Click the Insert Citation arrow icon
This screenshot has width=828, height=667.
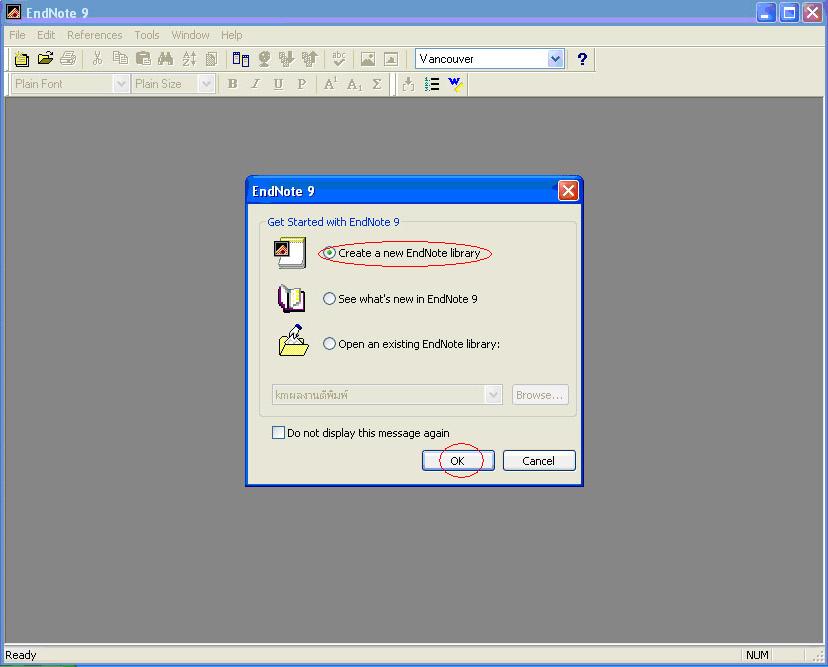tap(408, 84)
